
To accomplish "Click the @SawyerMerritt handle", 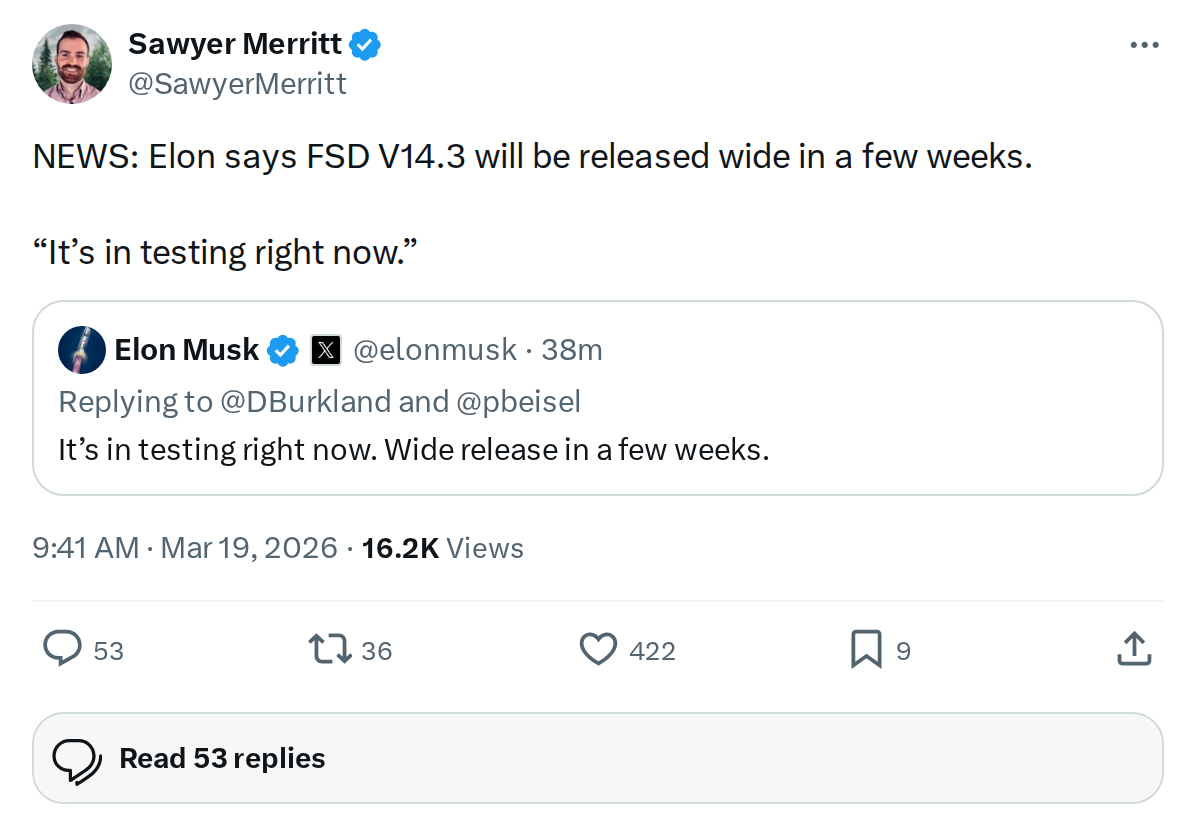I will click(x=238, y=83).
